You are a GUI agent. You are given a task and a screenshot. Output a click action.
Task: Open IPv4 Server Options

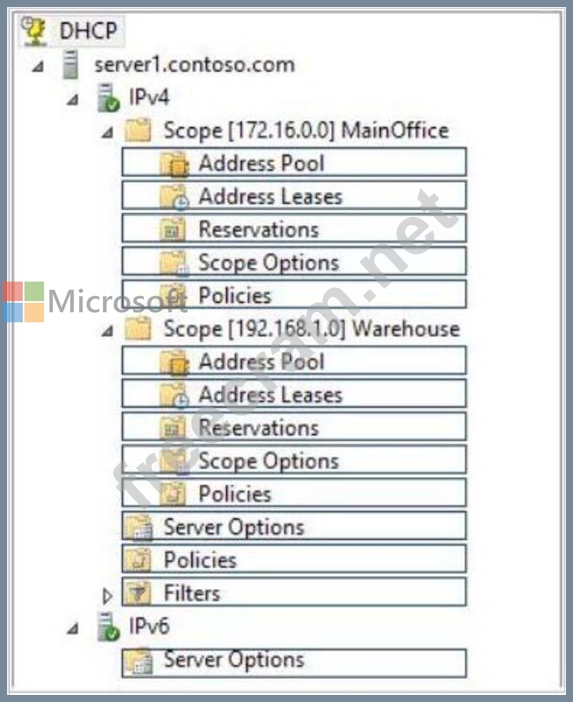294,526
